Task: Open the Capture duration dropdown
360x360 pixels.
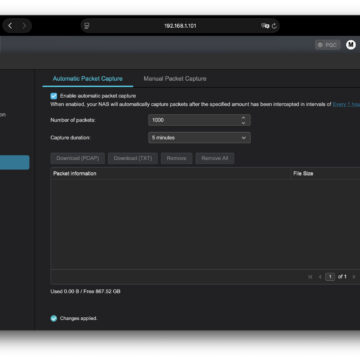Action: 199,138
